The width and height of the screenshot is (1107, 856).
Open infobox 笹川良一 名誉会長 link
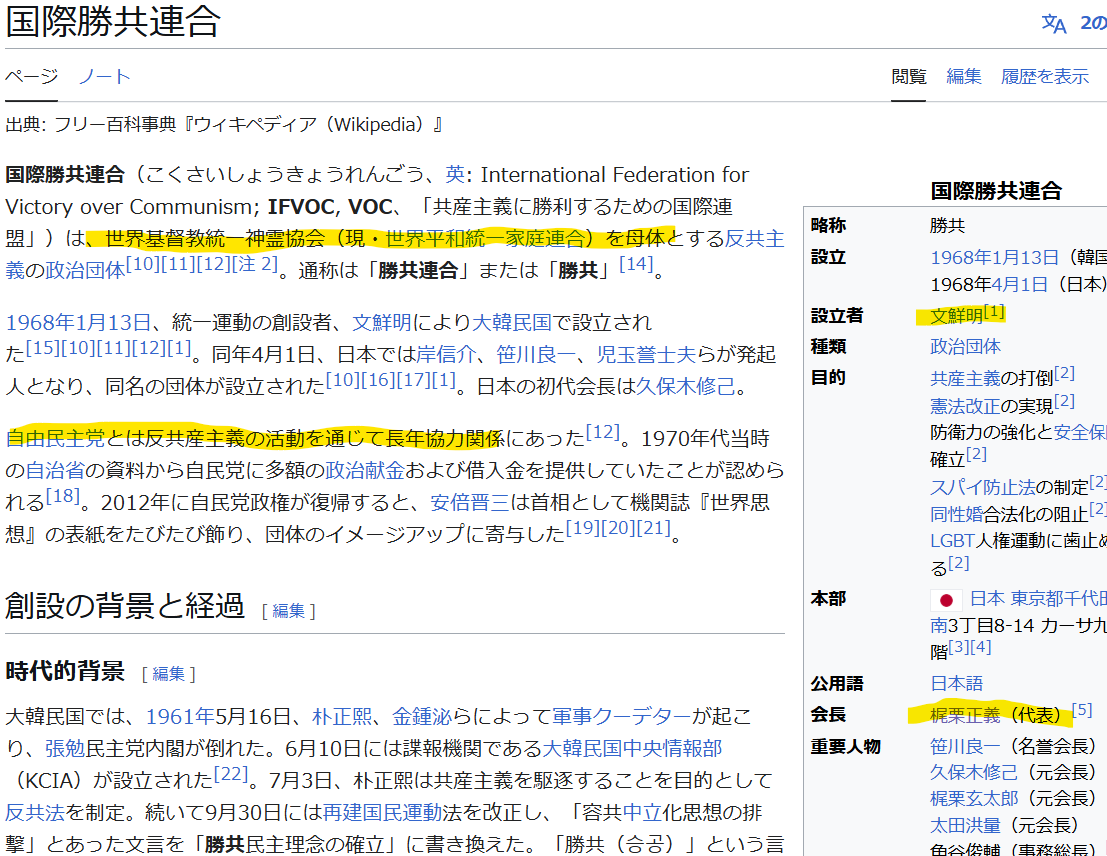coord(965,747)
